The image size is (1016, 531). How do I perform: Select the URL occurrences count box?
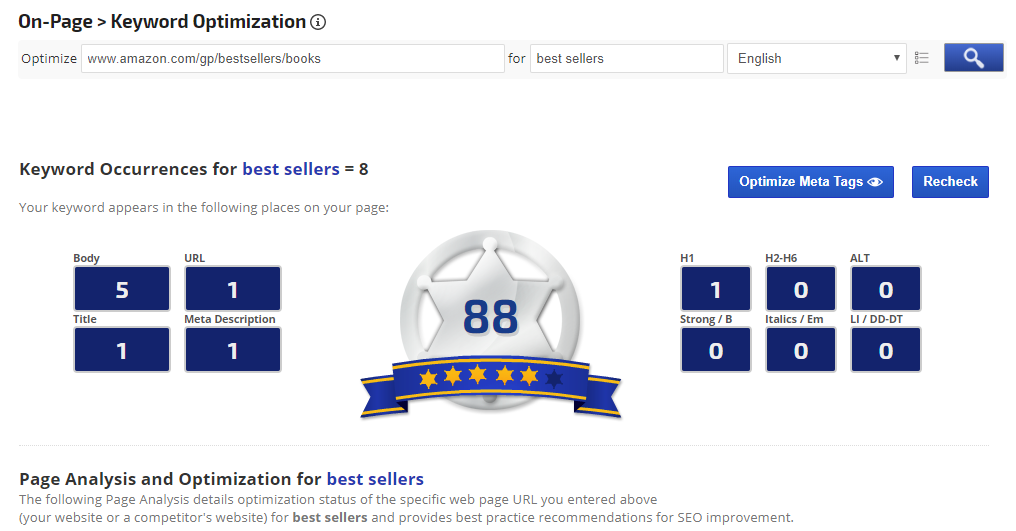(232, 289)
